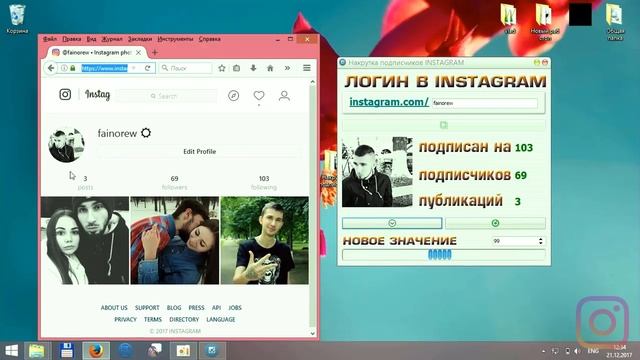Viewport: 640px width, 360px height.
Task: Open Правка menu
Action: click(71, 39)
